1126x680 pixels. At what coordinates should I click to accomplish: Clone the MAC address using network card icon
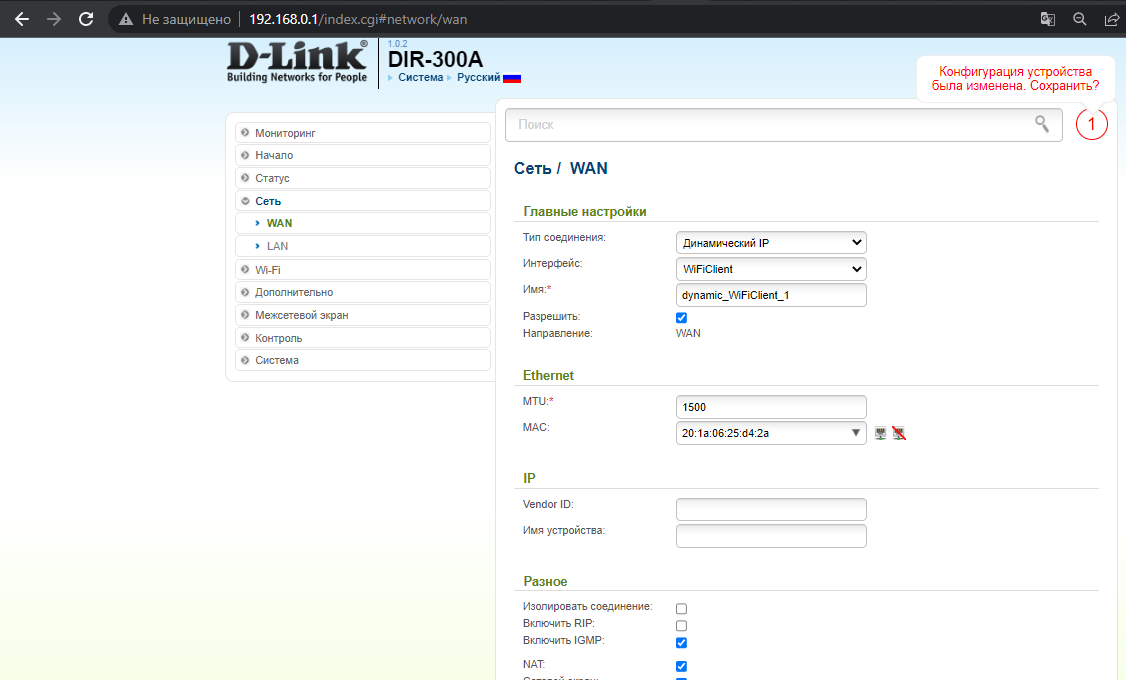click(x=880, y=433)
